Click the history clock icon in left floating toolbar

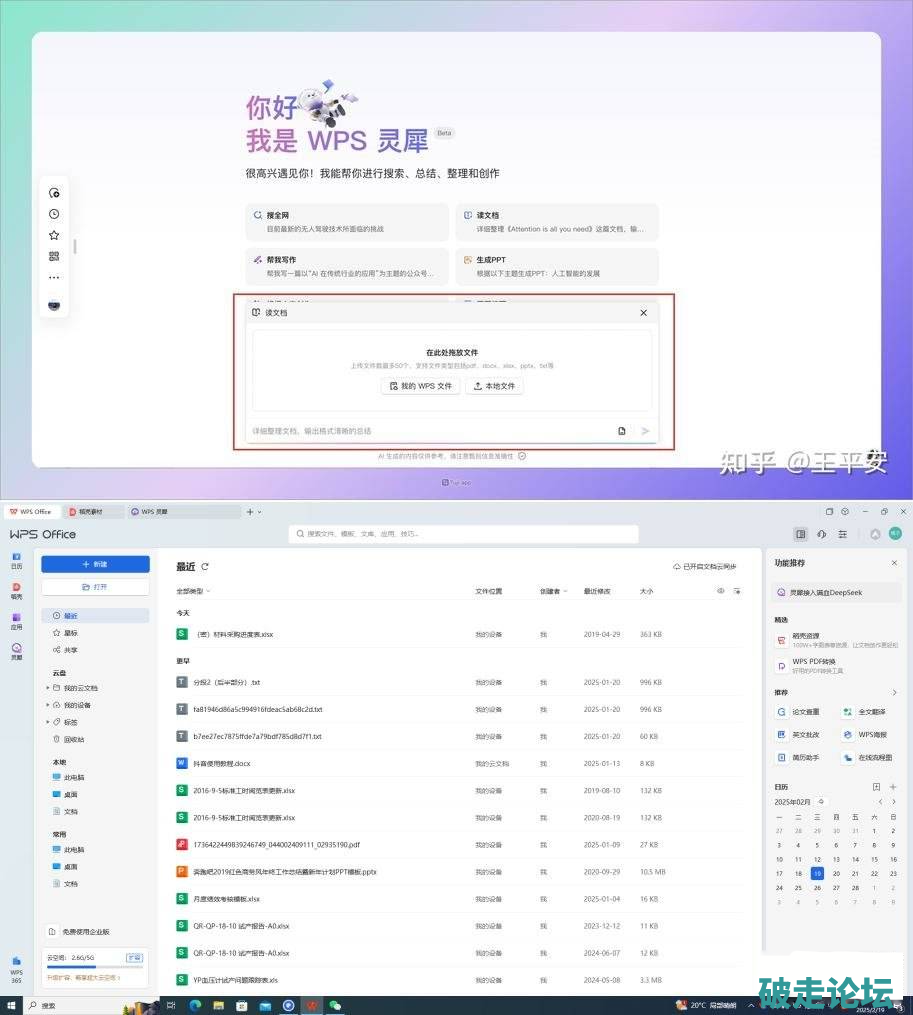[x=54, y=214]
